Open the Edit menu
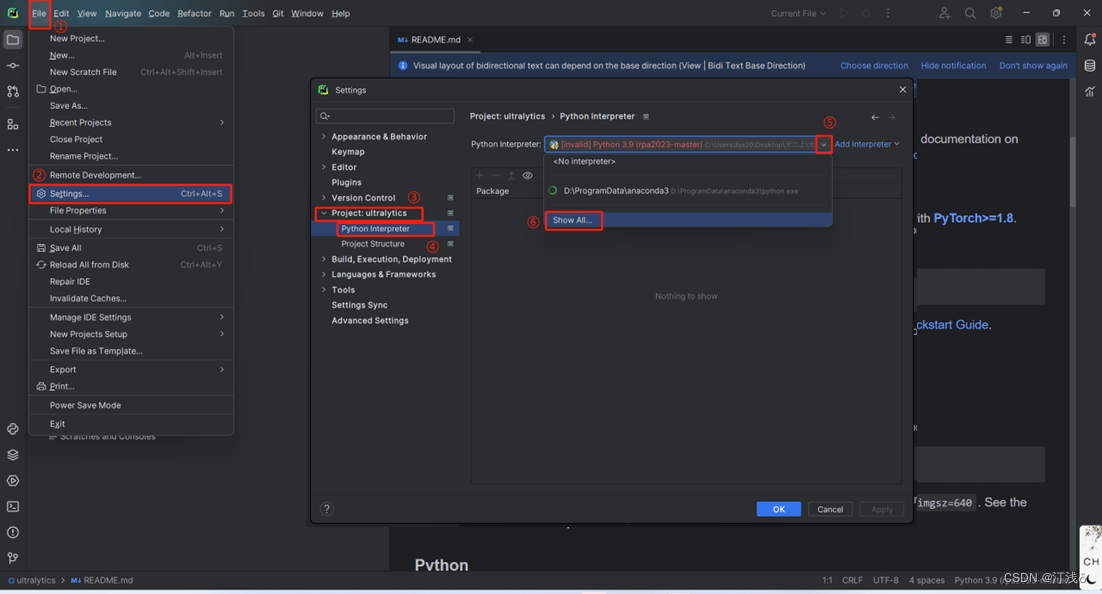Image resolution: width=1102 pixels, height=594 pixels. tap(61, 13)
